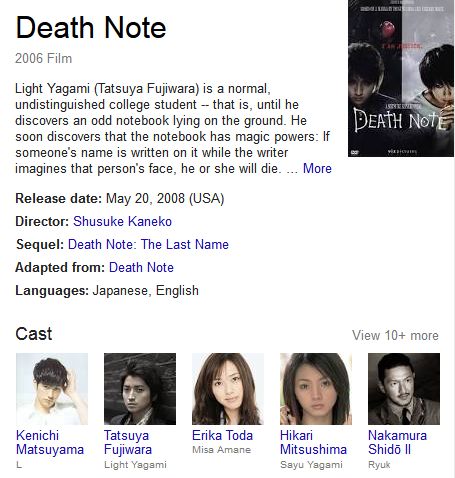Follow the Adapted from Death Note link
This screenshot has height=478, width=455.
(141, 267)
